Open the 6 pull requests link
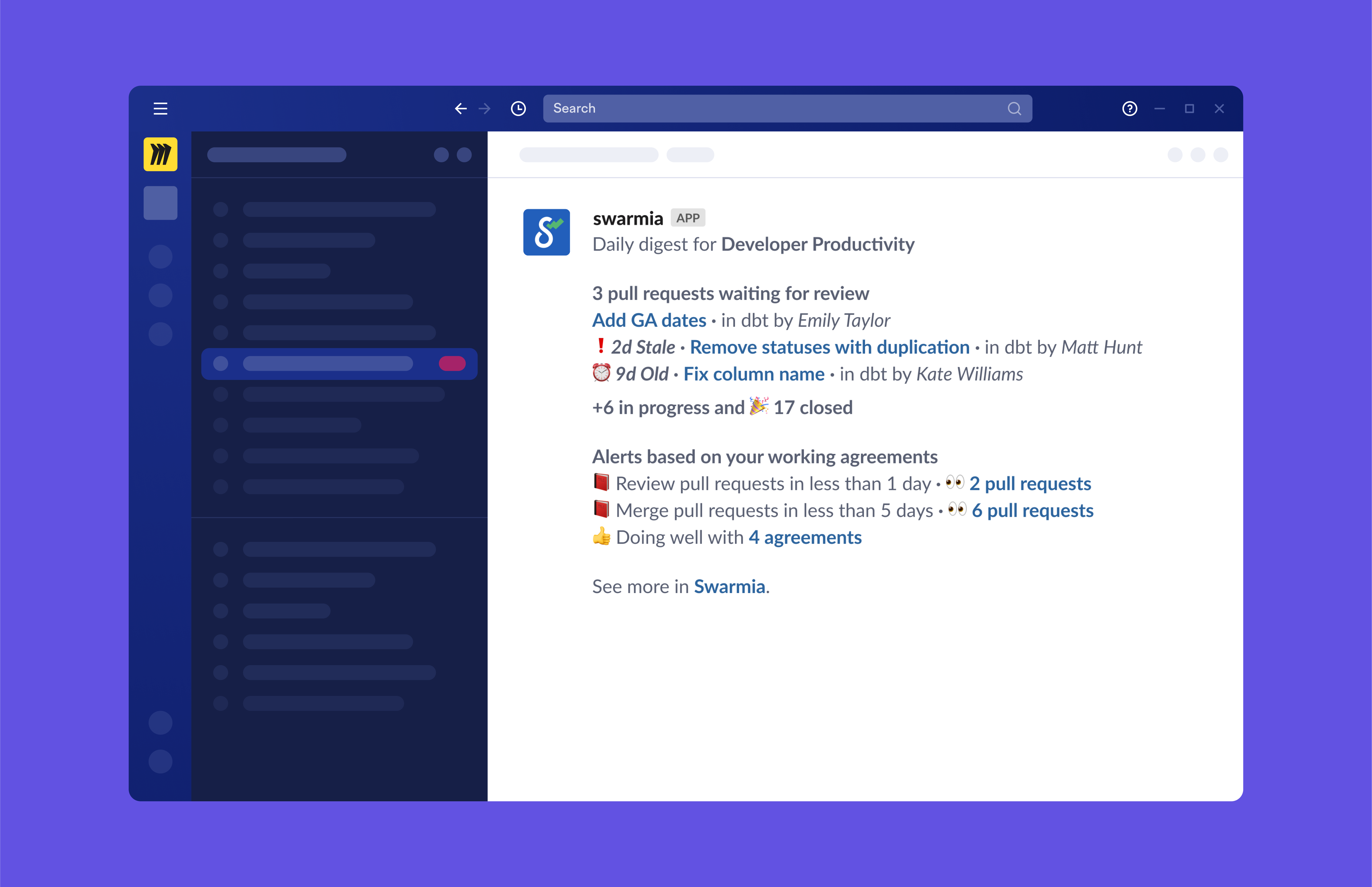The width and height of the screenshot is (1372, 887). click(1032, 511)
